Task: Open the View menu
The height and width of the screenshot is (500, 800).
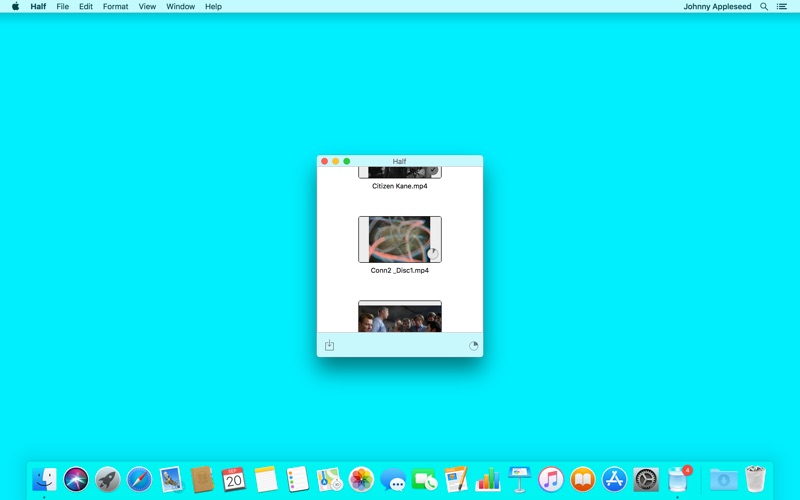Action: tap(147, 6)
